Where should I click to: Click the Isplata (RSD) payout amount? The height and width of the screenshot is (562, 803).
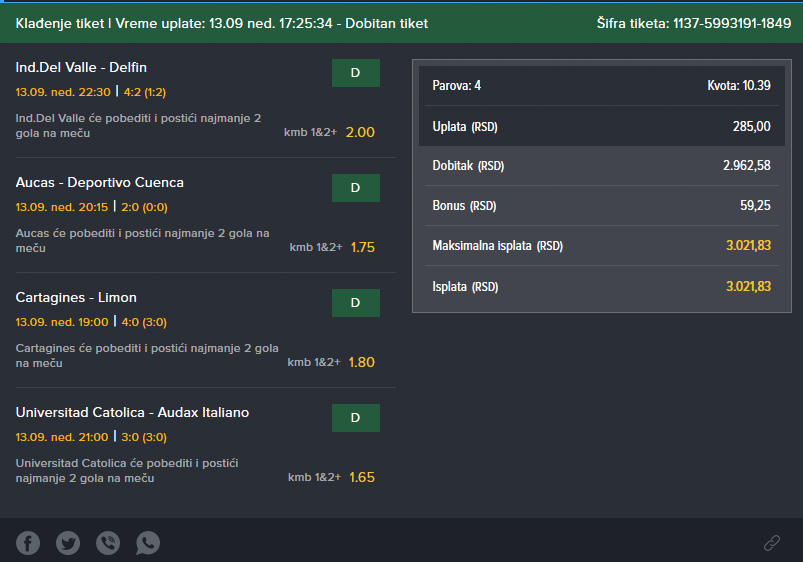748,286
